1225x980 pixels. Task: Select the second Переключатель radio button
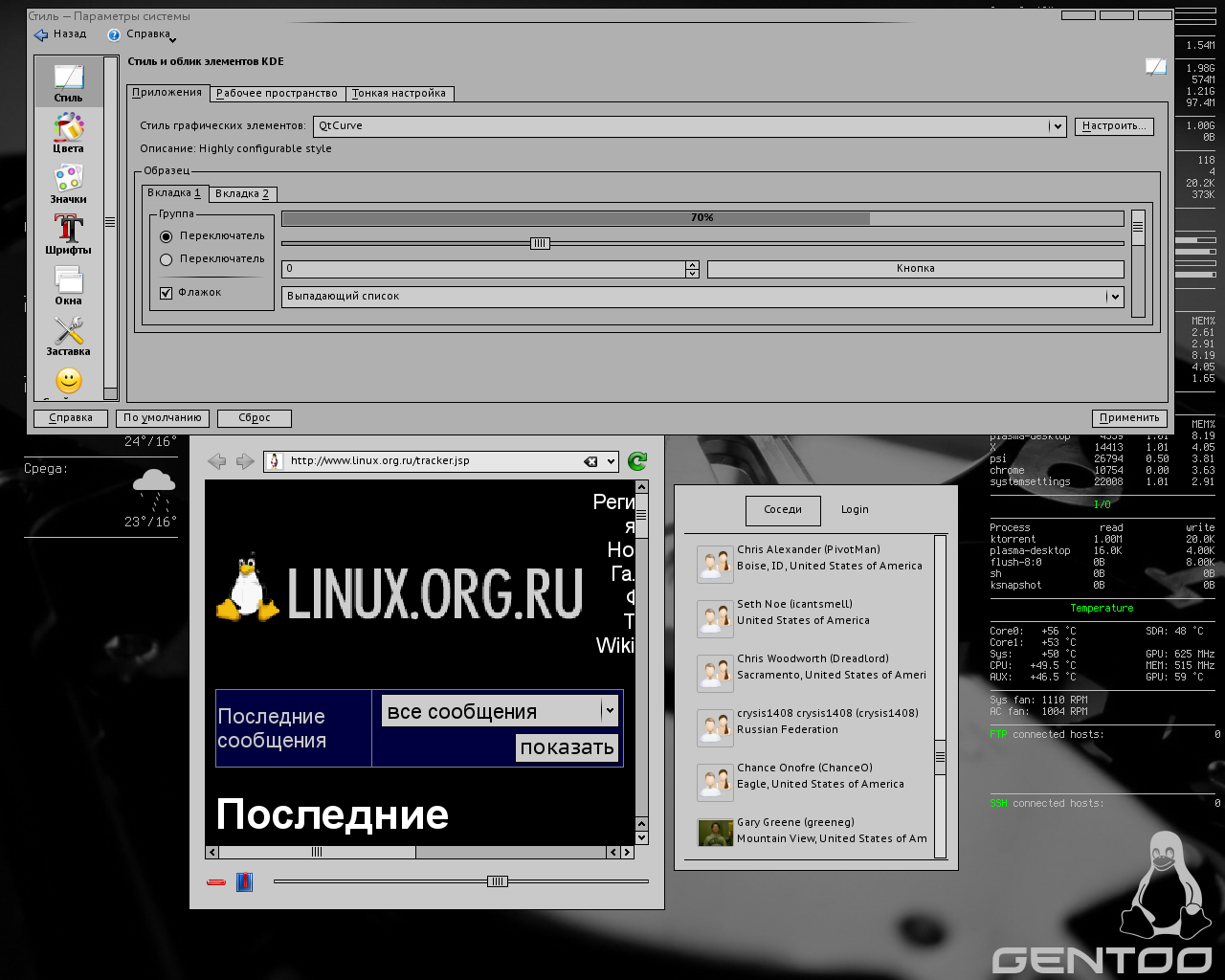167,259
